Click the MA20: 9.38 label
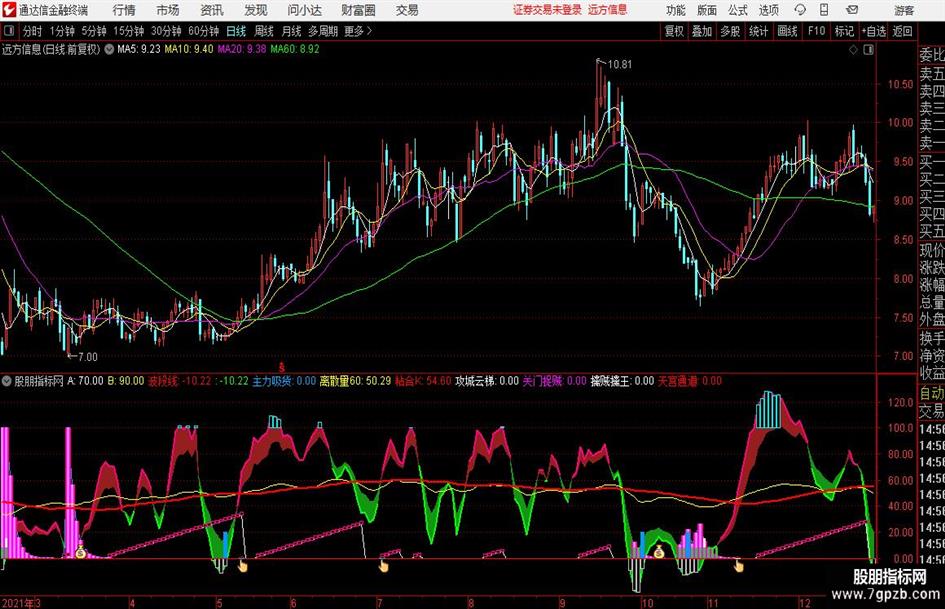This screenshot has height=609, width=945. click(242, 49)
